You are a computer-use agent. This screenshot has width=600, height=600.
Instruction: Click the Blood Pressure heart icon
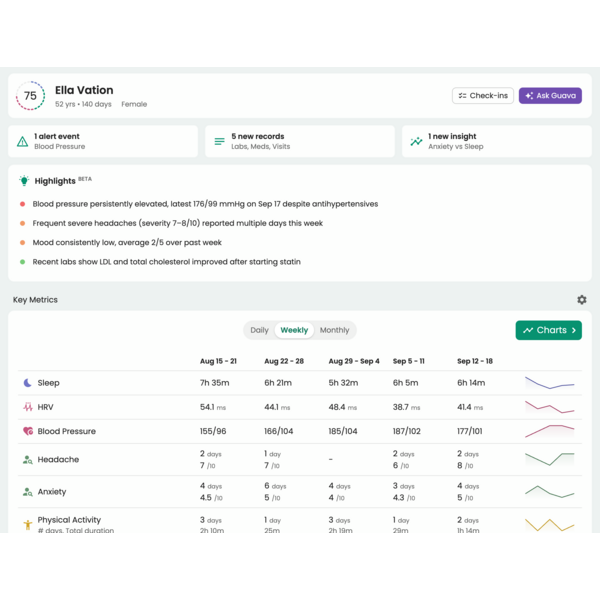(28, 431)
